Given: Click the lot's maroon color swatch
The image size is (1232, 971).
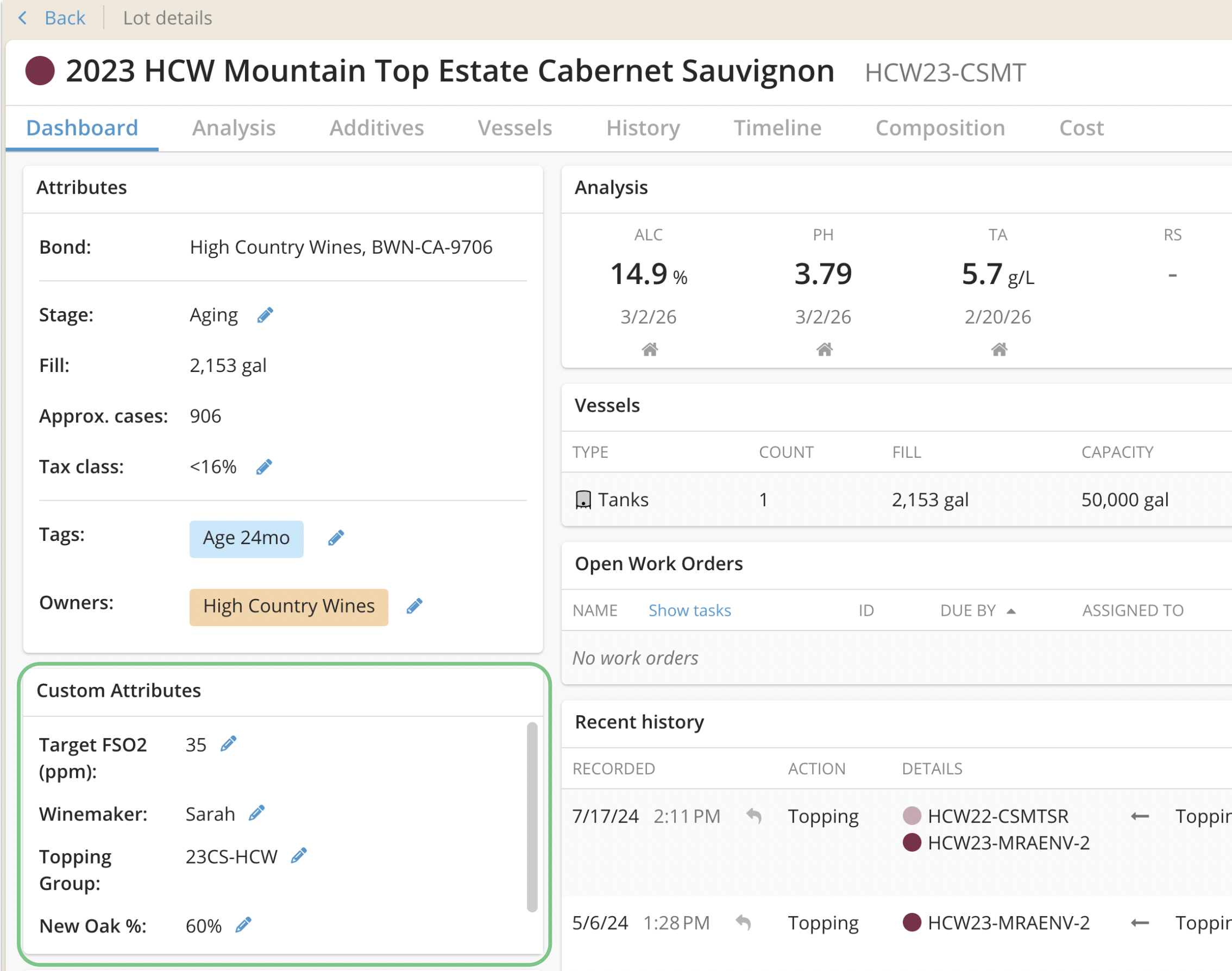Looking at the screenshot, I should click(x=40, y=71).
